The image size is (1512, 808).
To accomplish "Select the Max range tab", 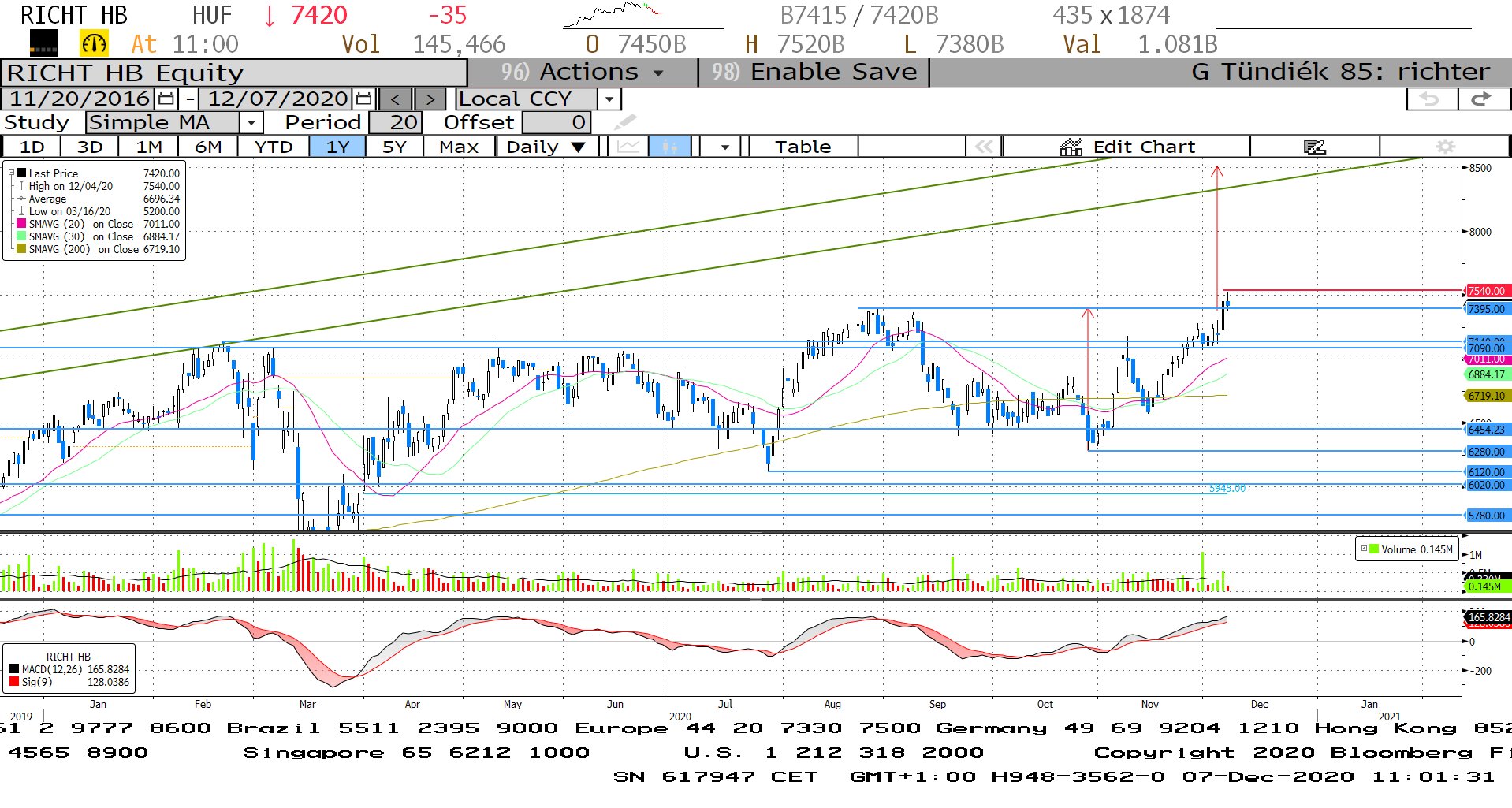I will [x=459, y=147].
